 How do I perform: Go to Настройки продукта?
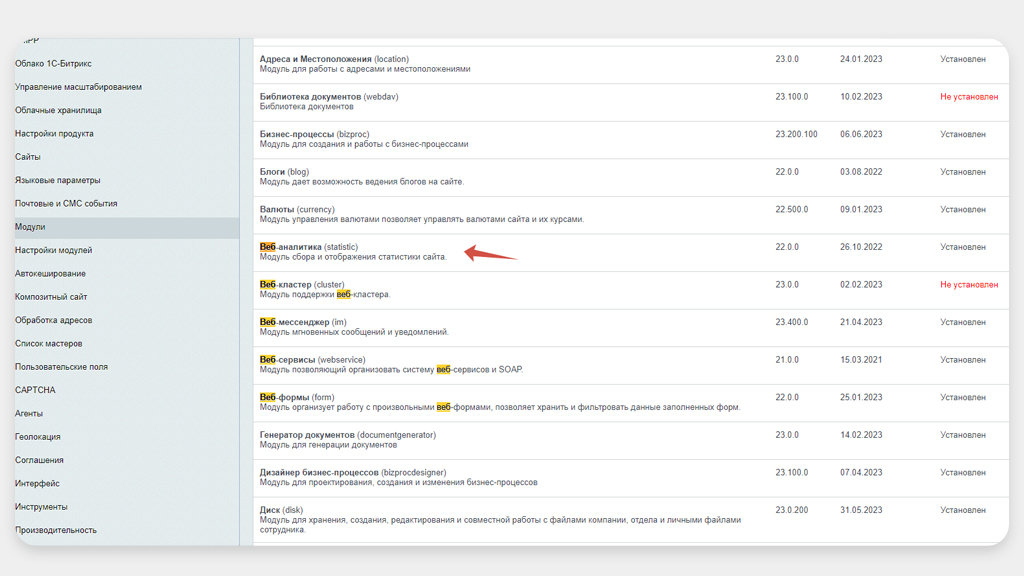54,134
